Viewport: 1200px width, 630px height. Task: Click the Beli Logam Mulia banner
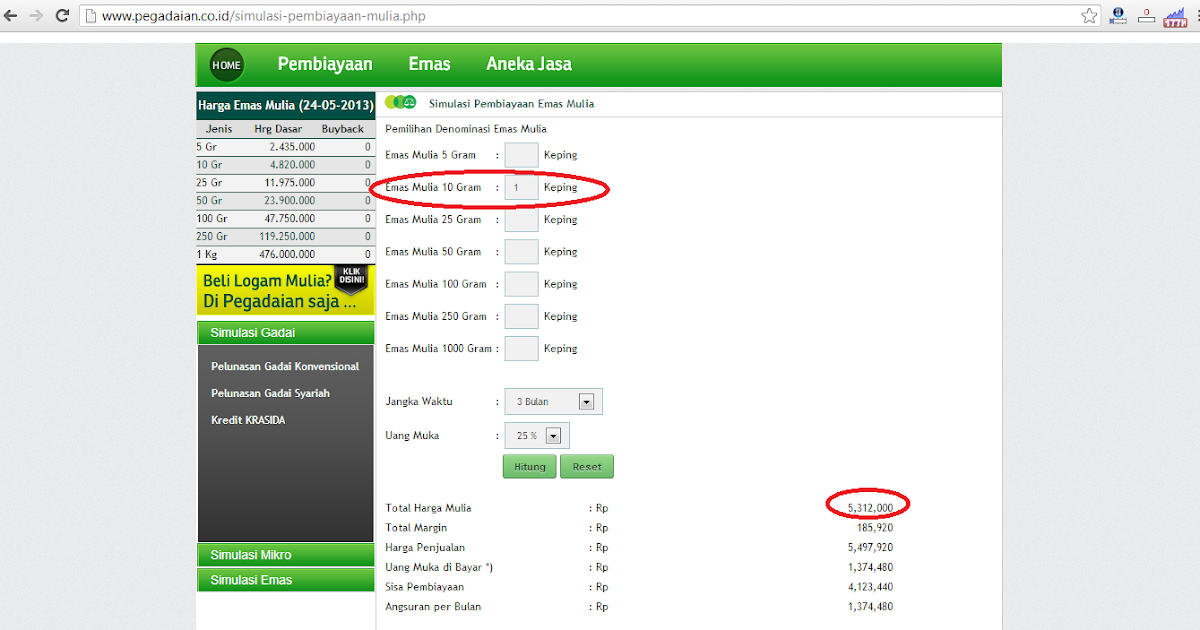(285, 290)
